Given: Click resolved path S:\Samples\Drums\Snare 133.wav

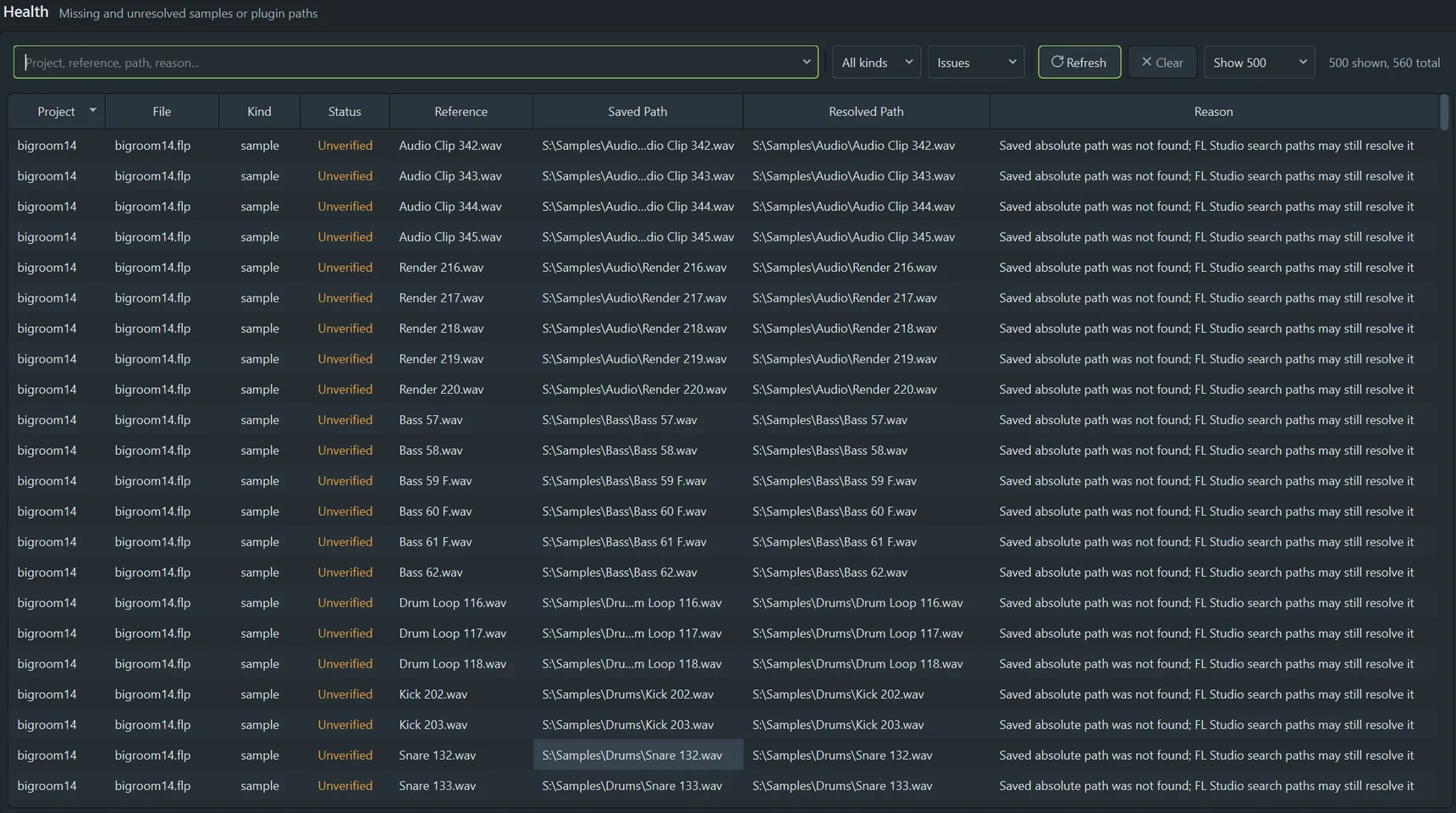Looking at the screenshot, I should [x=867, y=786].
